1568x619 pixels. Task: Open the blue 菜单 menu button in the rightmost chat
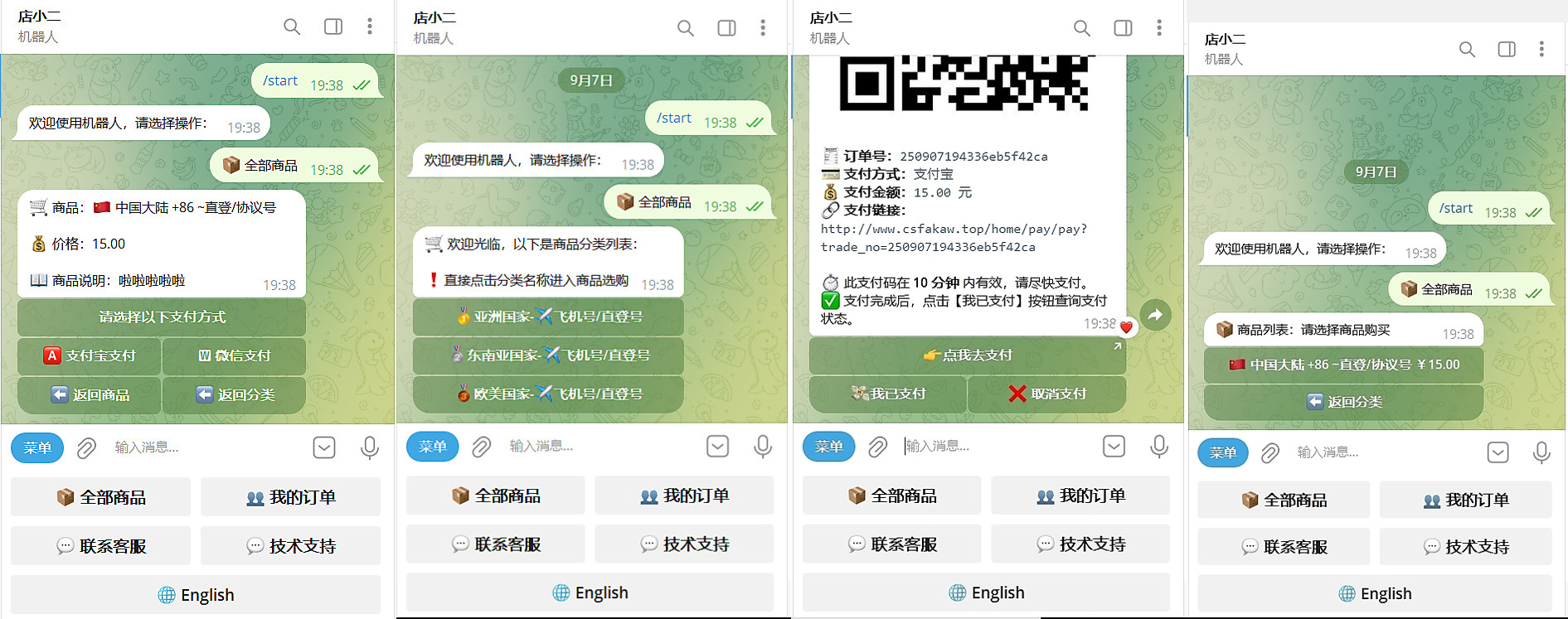tap(1222, 452)
